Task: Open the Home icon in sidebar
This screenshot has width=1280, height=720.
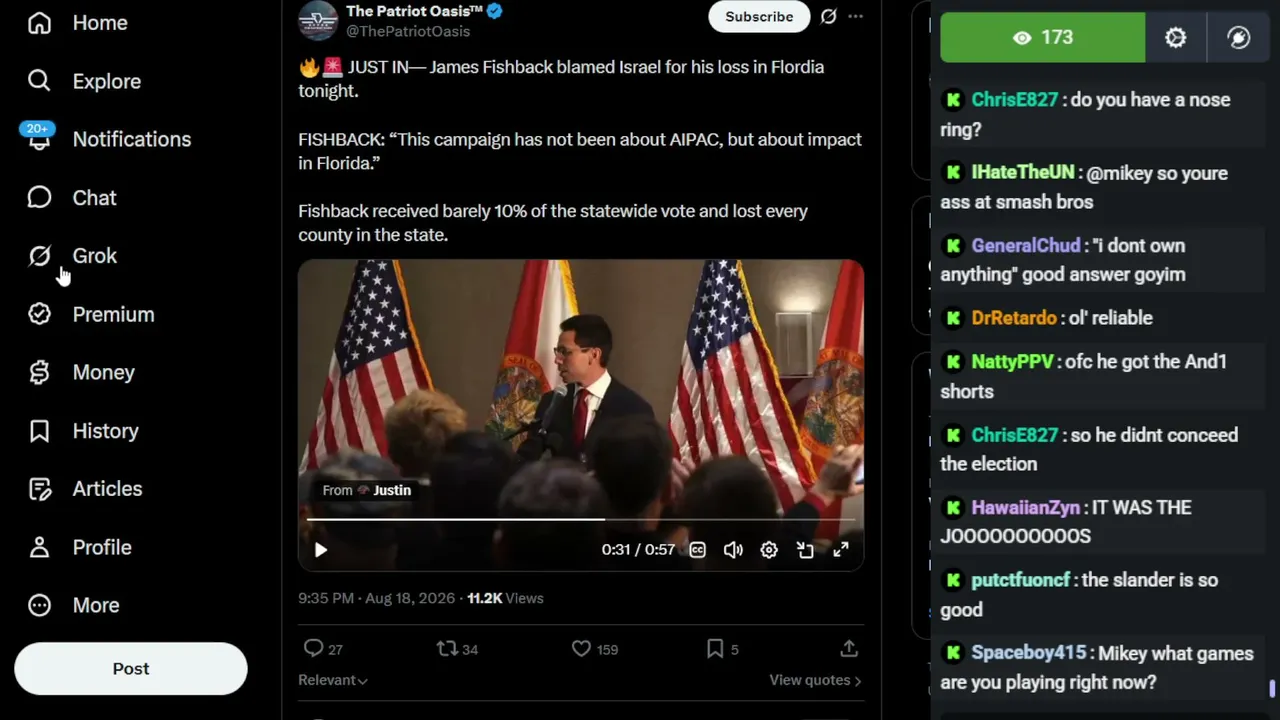Action: coord(39,22)
